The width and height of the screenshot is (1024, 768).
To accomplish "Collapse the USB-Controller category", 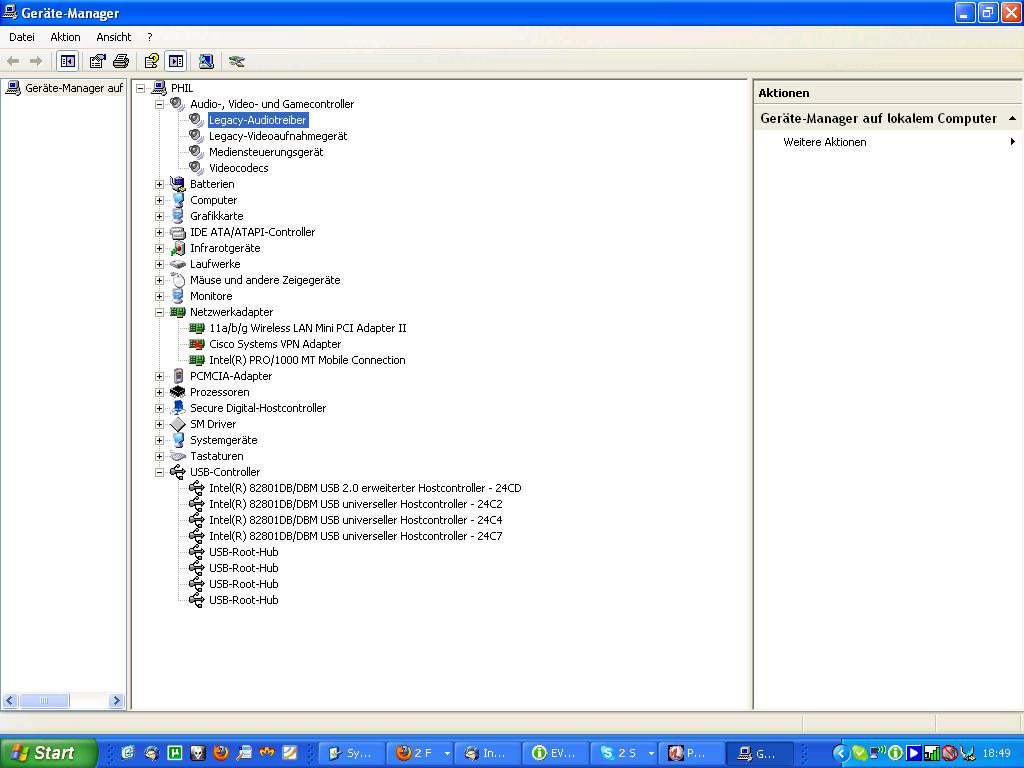I will click(159, 472).
